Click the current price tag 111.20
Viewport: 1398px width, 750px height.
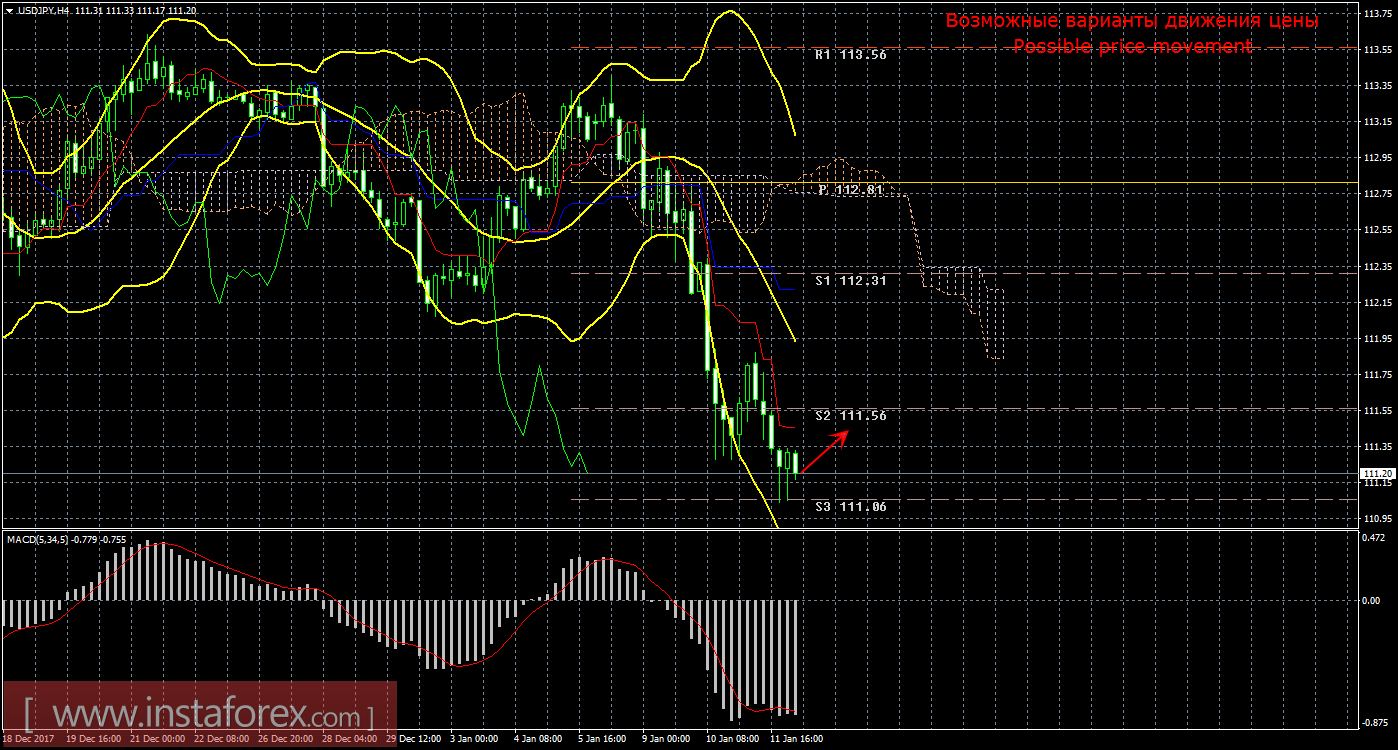point(1376,473)
